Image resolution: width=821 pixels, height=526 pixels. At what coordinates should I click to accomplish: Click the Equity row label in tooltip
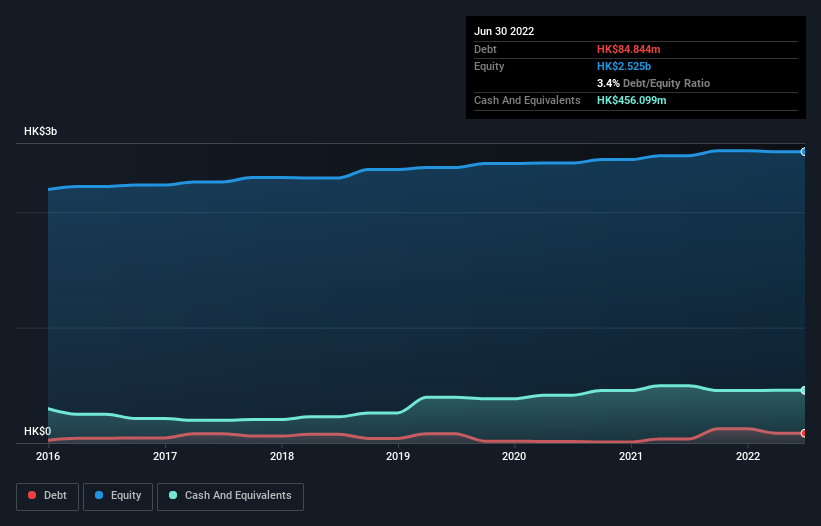point(489,66)
